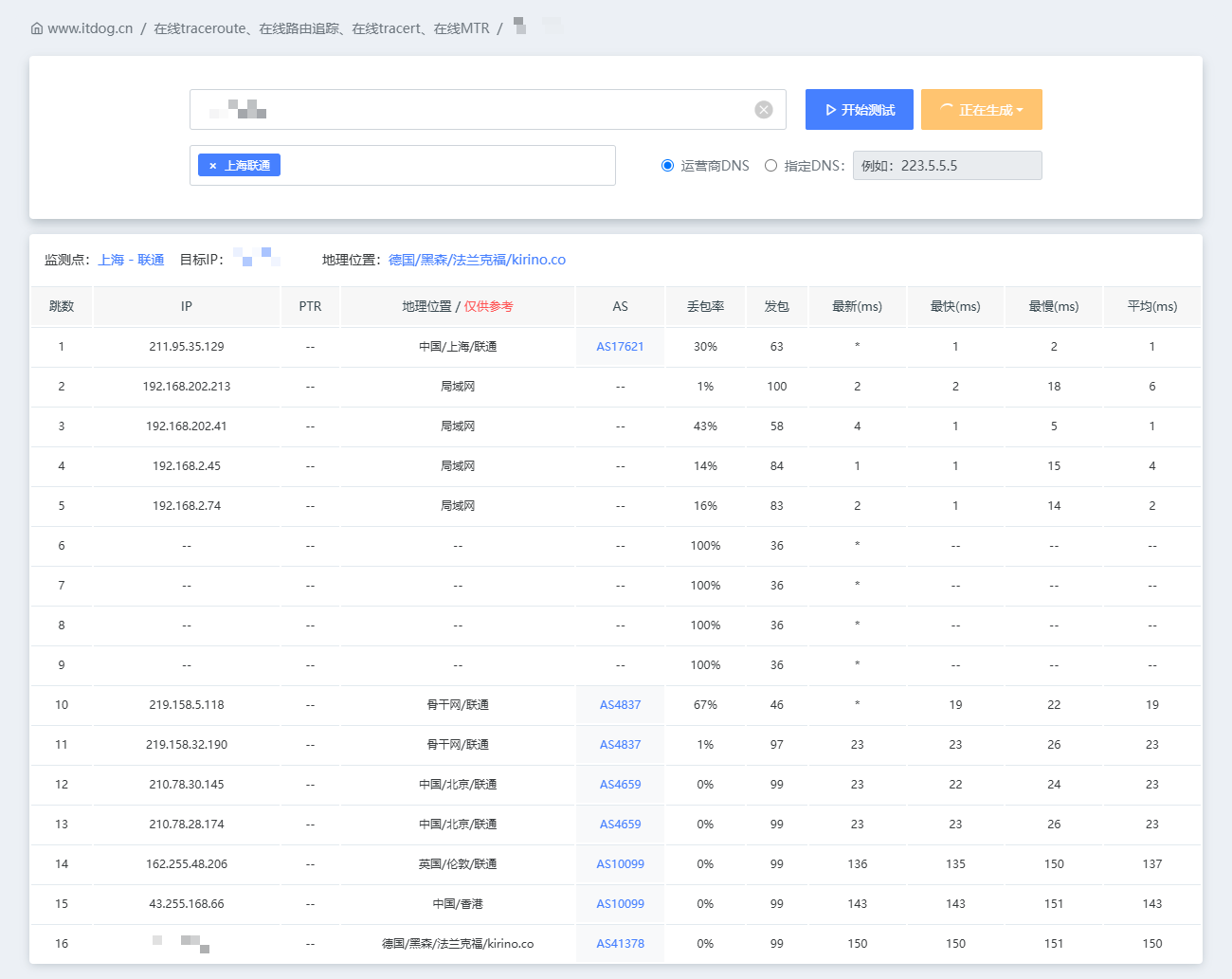The image size is (1232, 979).
Task: Click the AS column header
Action: click(620, 306)
